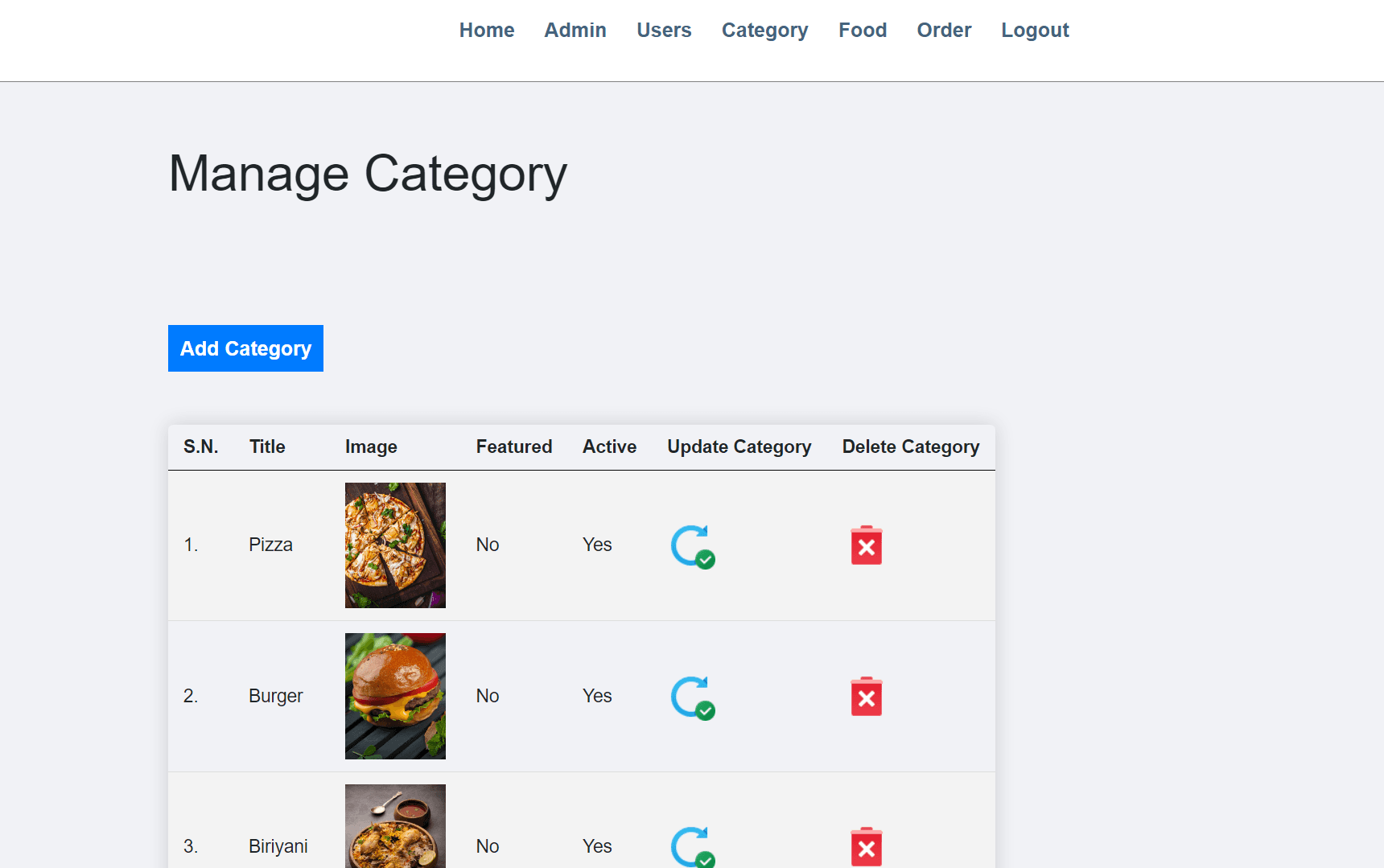Open the Order menu item

pyautogui.click(x=943, y=31)
